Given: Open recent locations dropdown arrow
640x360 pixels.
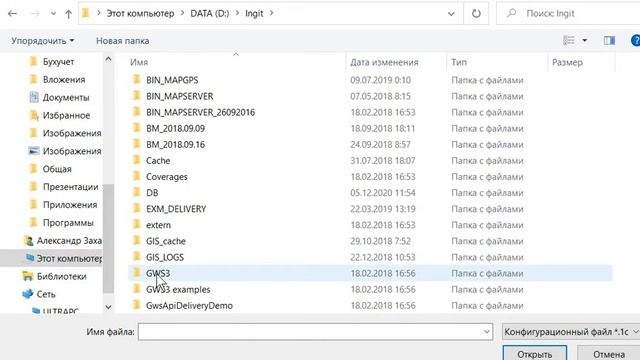Looking at the screenshot, I should pyautogui.click(x=53, y=13).
